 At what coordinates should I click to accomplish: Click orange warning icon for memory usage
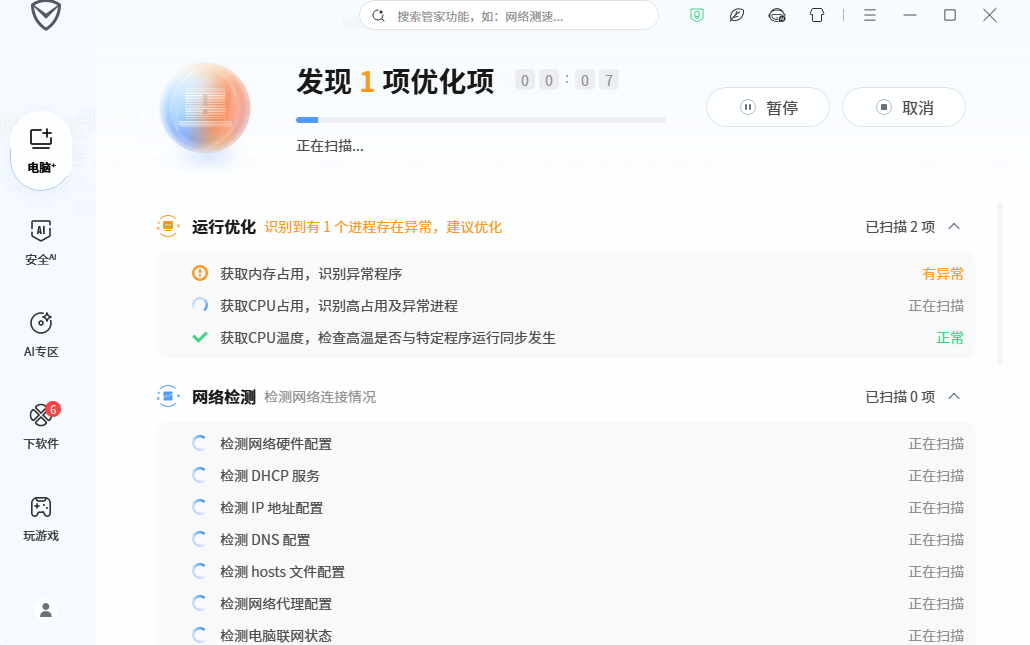[200, 273]
